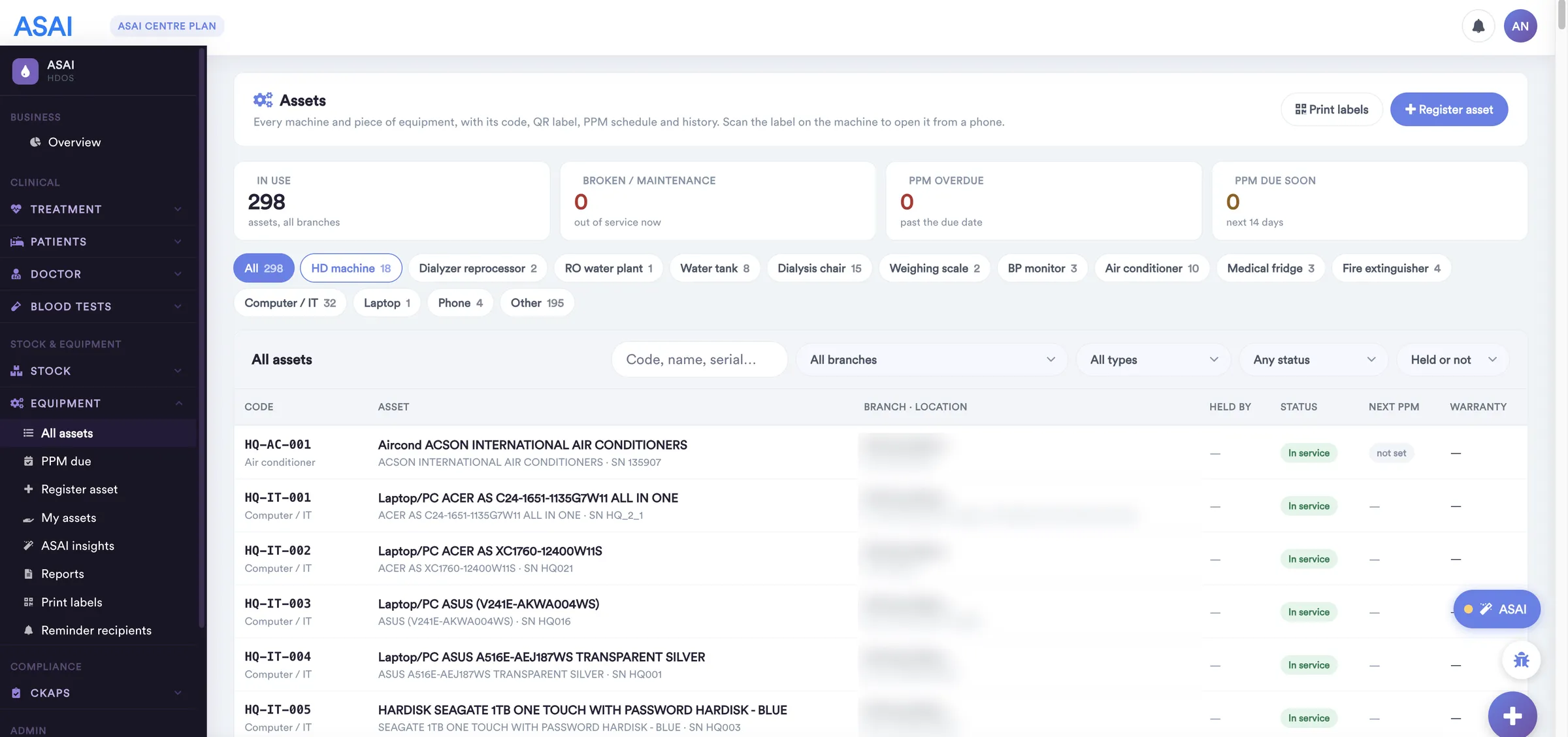Click the Blood Tests syringe icon
The image size is (1568, 737).
pos(16,306)
